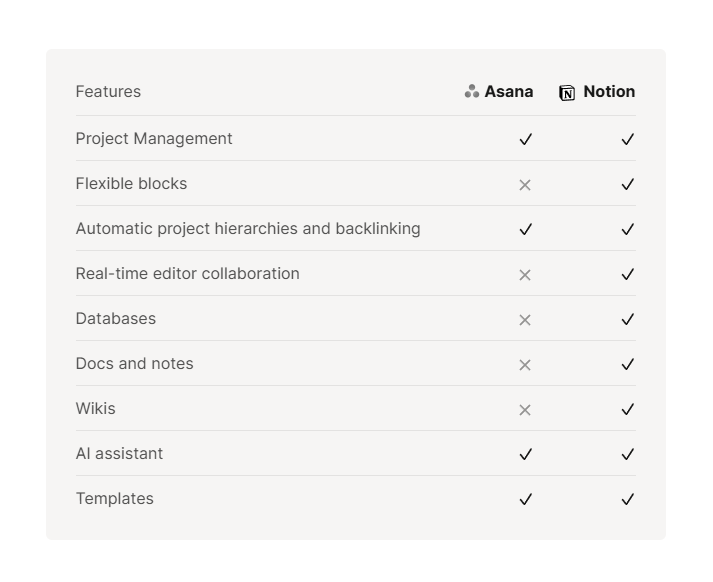Click Notion's checkmark for Templates

click(x=628, y=500)
